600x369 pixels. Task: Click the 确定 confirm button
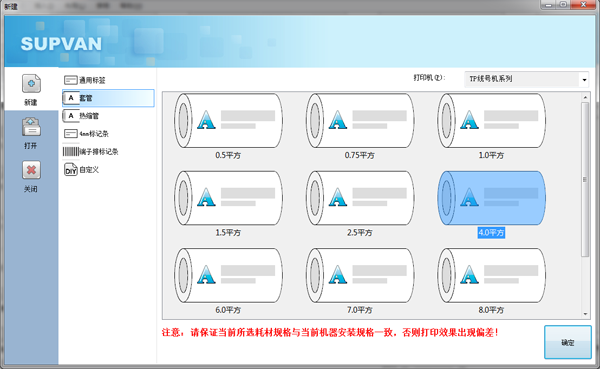(568, 342)
